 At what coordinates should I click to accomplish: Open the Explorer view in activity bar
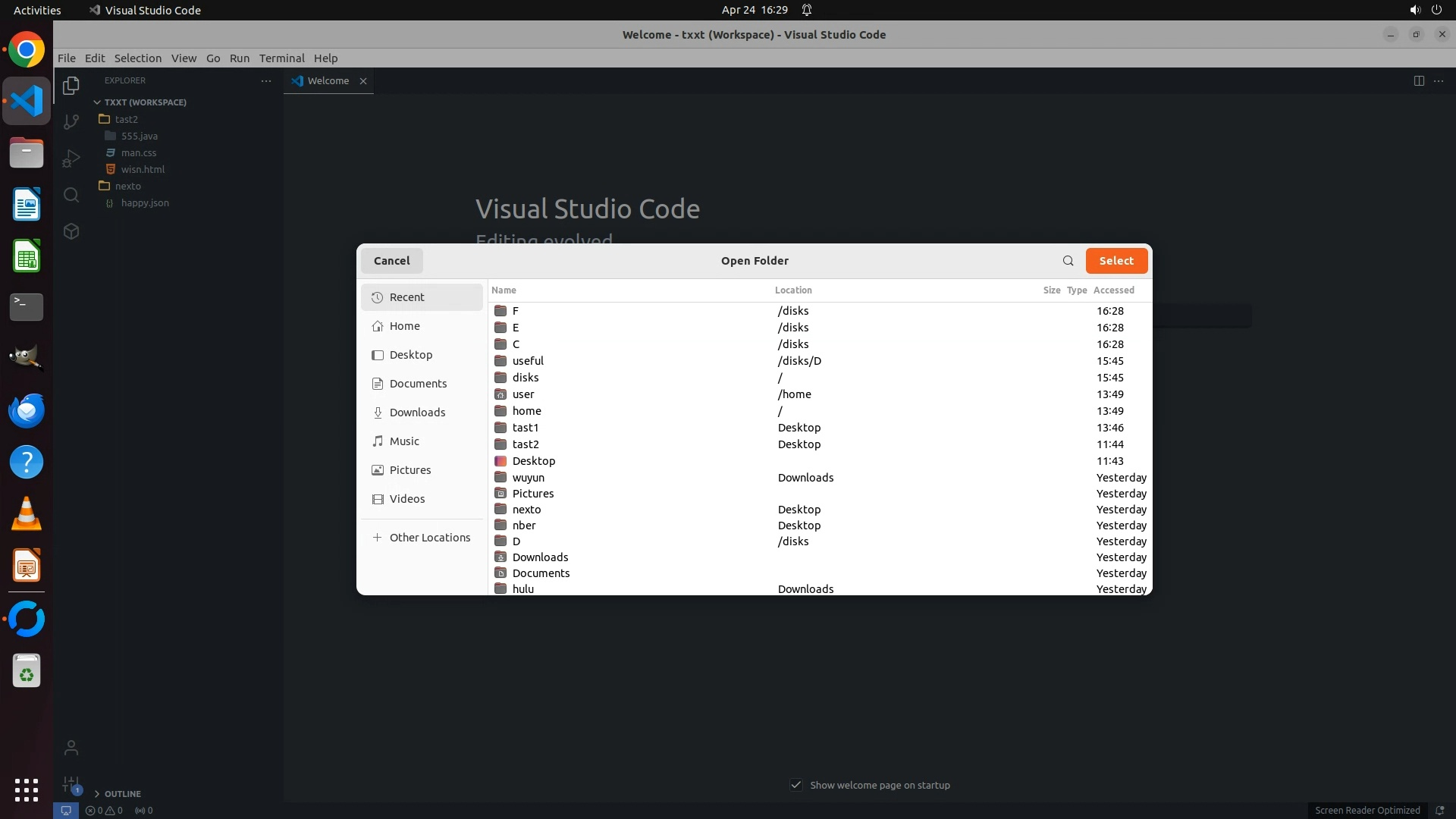(x=71, y=86)
